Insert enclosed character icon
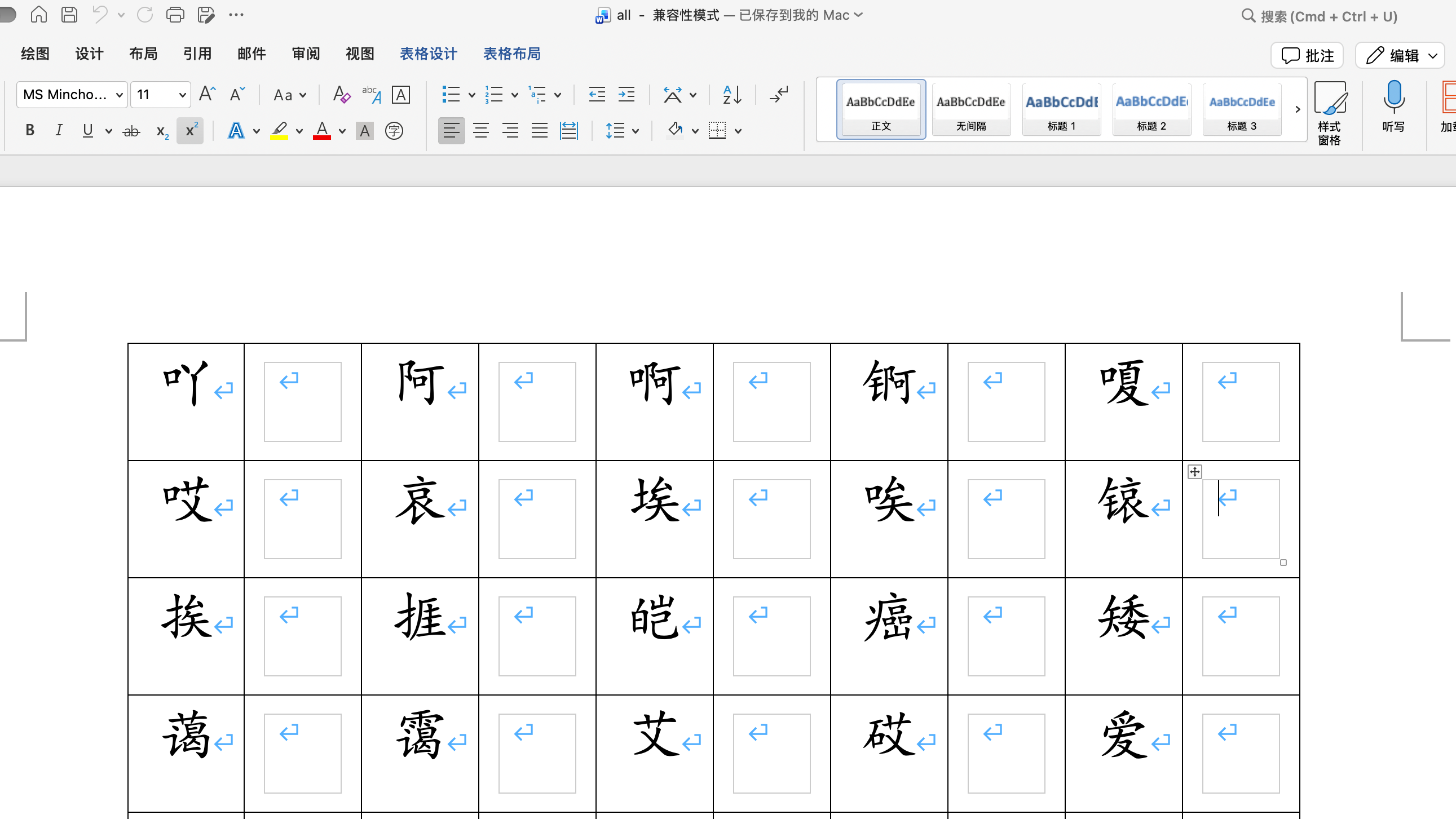The image size is (1456, 819). (394, 131)
